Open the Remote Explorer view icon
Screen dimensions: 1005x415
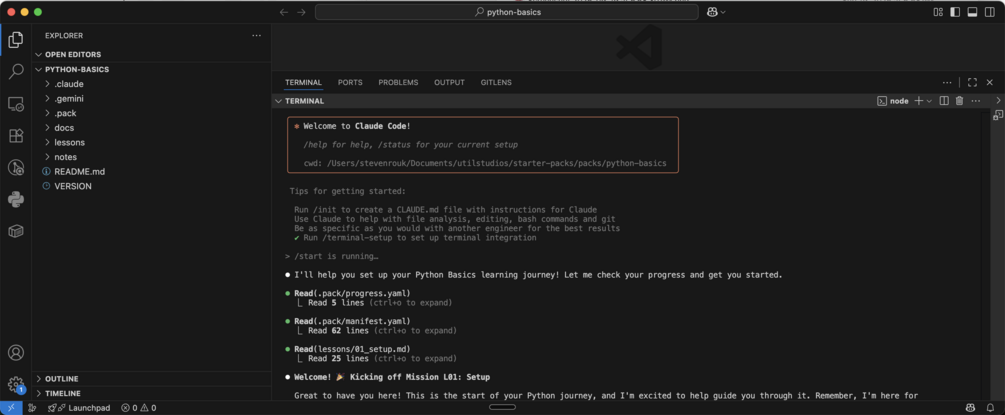[x=15, y=104]
